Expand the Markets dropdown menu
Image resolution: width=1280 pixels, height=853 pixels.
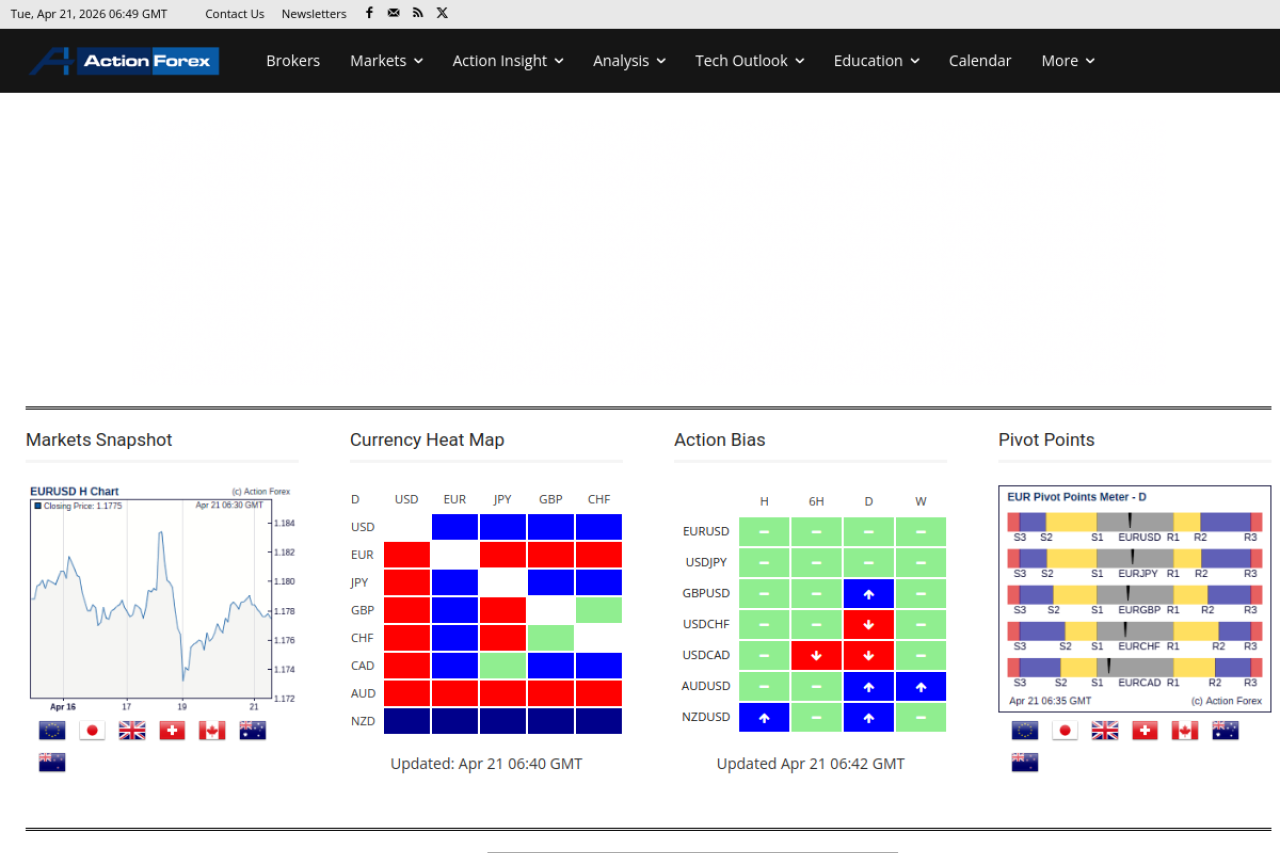coord(386,61)
